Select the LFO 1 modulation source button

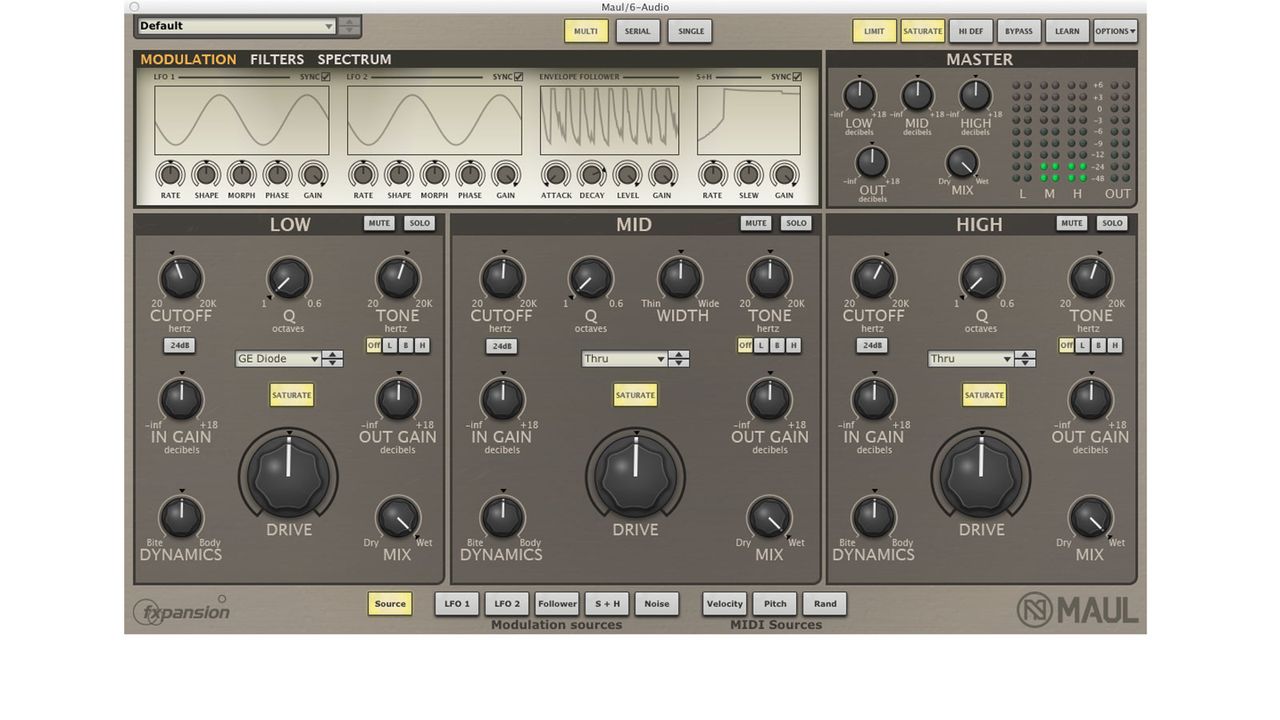click(x=457, y=604)
